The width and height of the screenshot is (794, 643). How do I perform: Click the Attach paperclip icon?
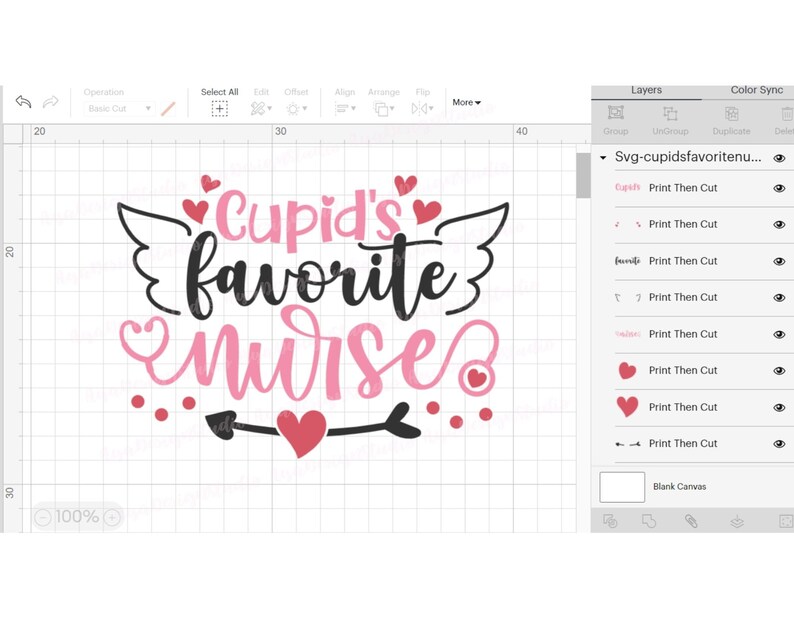[691, 520]
